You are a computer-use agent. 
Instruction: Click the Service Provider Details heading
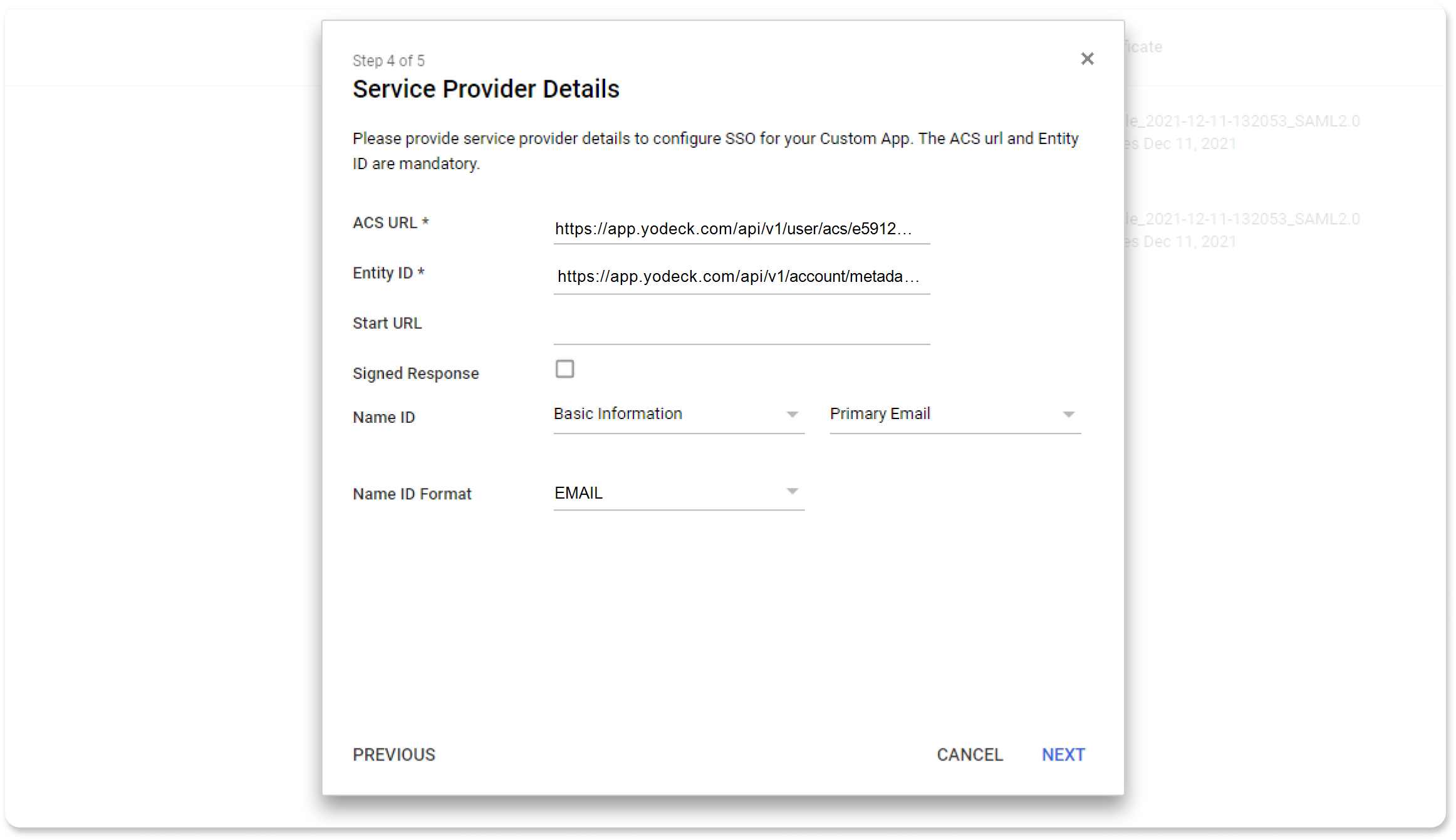(486, 89)
